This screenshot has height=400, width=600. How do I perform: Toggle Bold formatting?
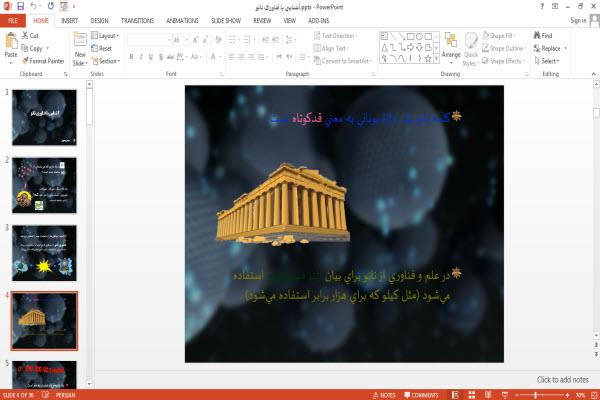(x=131, y=57)
